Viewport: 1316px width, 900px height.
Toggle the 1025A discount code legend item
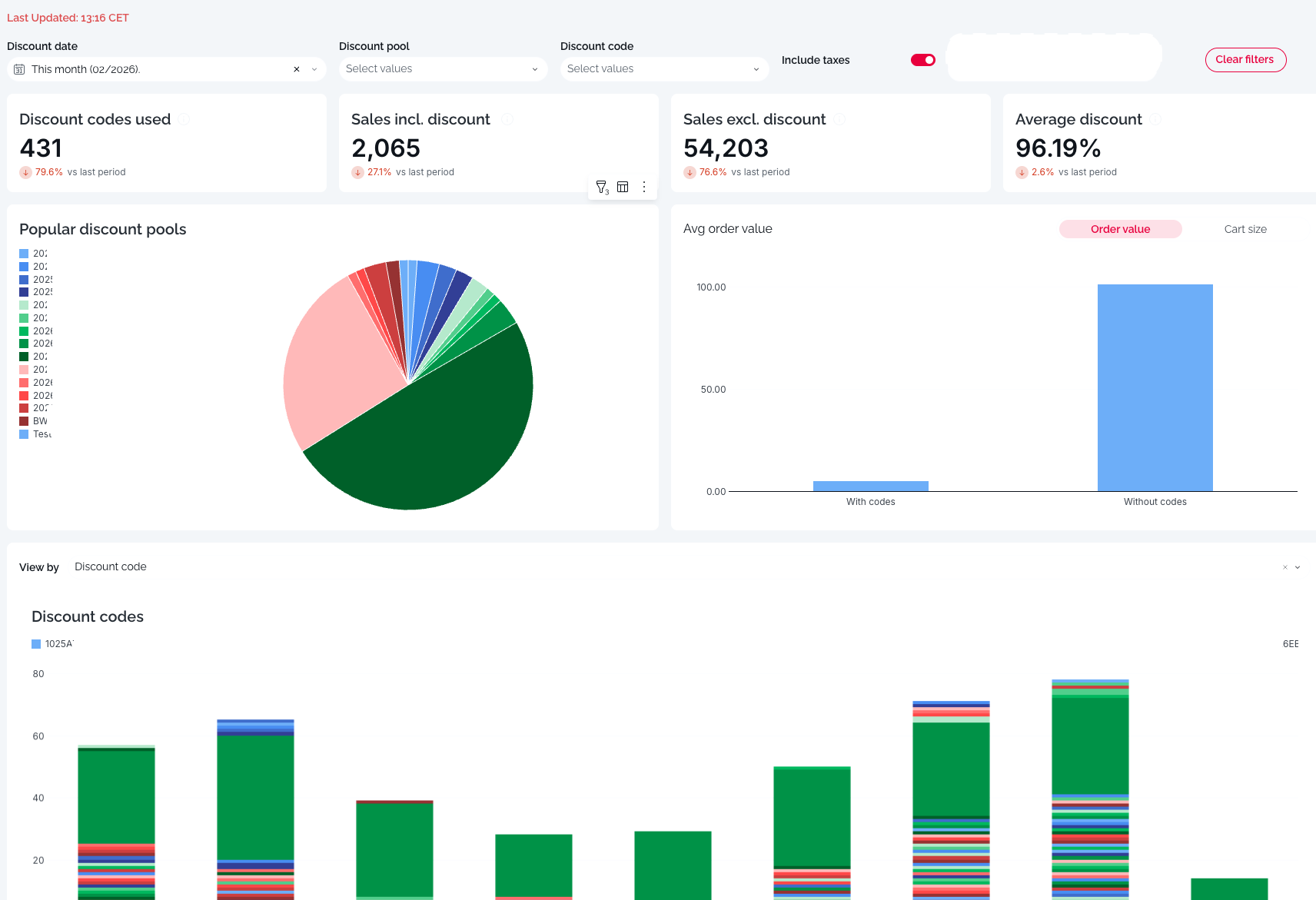[x=52, y=644]
